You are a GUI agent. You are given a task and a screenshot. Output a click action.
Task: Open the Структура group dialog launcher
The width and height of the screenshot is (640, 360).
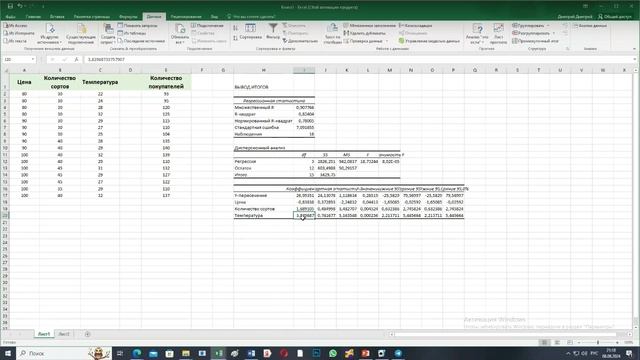coord(567,49)
